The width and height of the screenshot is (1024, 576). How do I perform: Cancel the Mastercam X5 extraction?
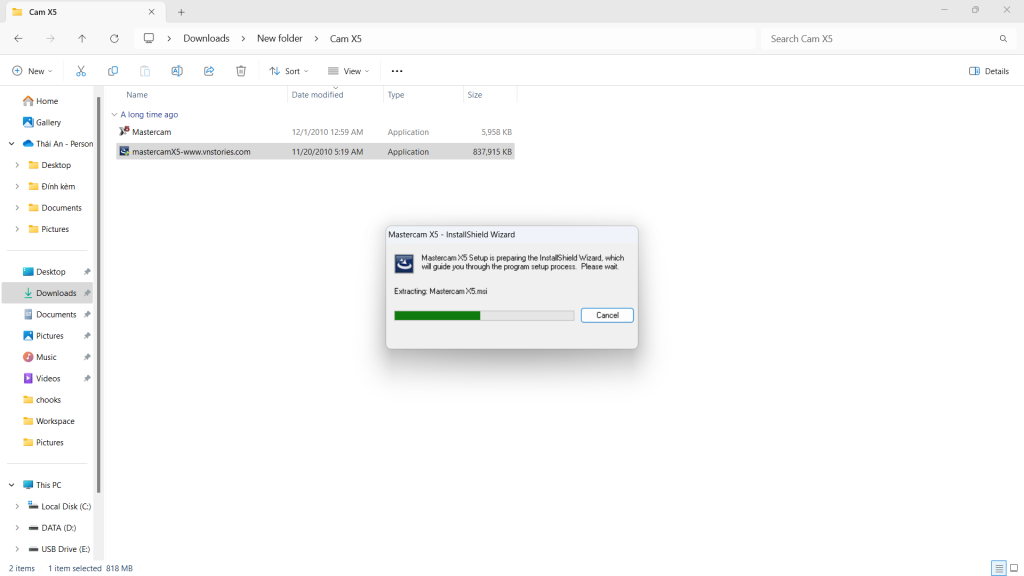coord(607,315)
